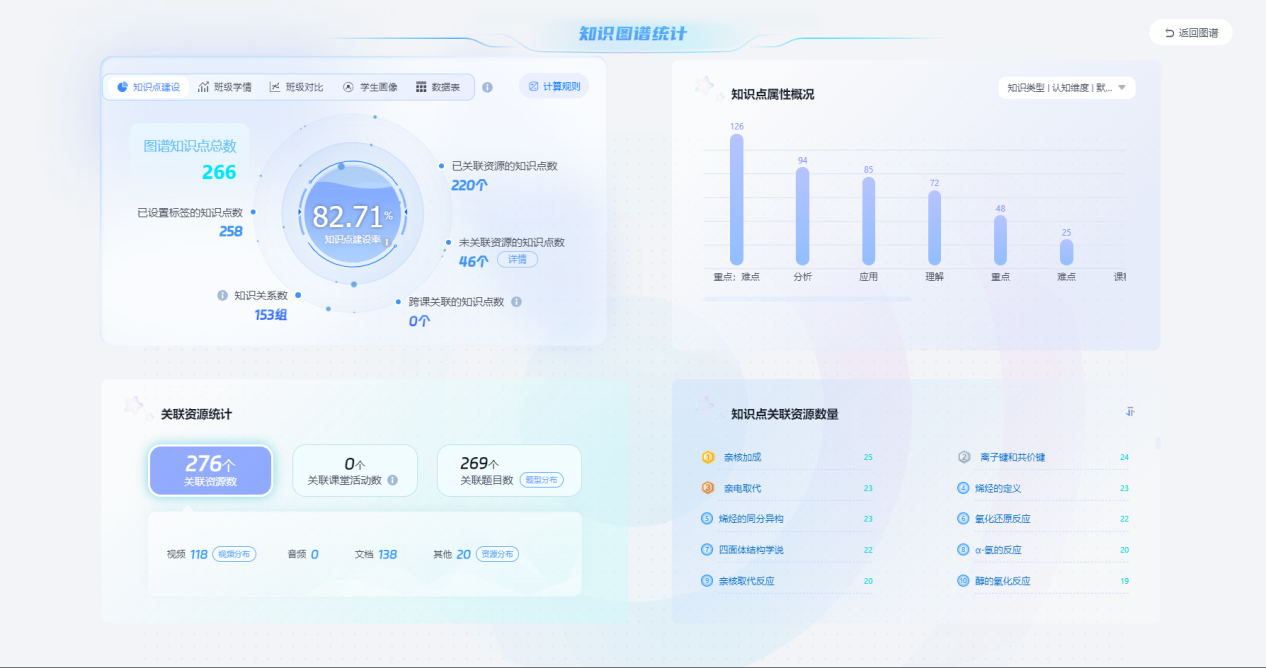Click the info icon beside 数据表 tab
The width and height of the screenshot is (1266, 668).
tap(487, 87)
